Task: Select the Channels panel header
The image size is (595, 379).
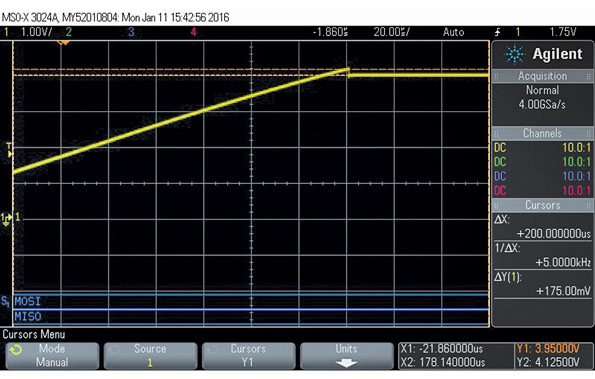Action: 543,134
